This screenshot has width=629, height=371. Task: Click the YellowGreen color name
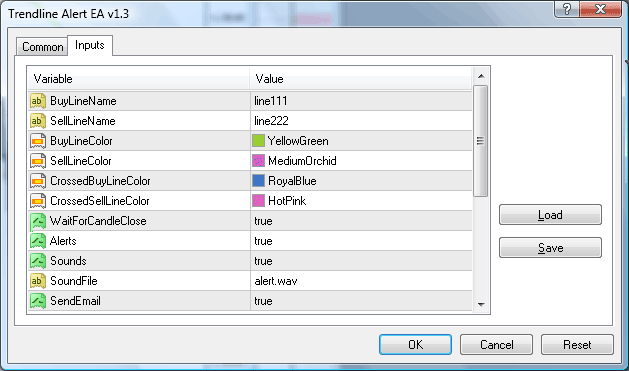pyautogui.click(x=298, y=141)
